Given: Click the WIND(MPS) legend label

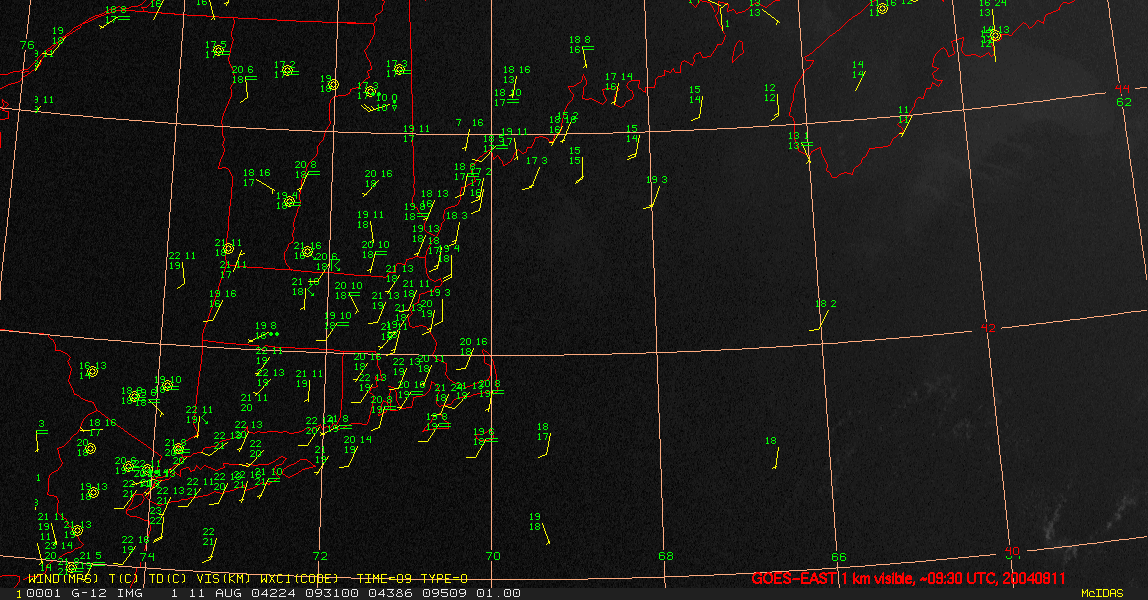Looking at the screenshot, I should 63,579.
